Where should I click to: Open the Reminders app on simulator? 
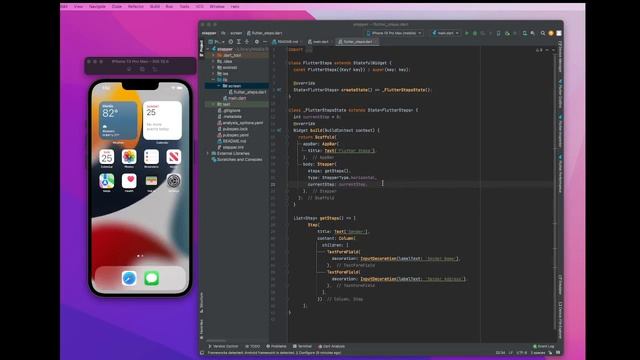[151, 157]
